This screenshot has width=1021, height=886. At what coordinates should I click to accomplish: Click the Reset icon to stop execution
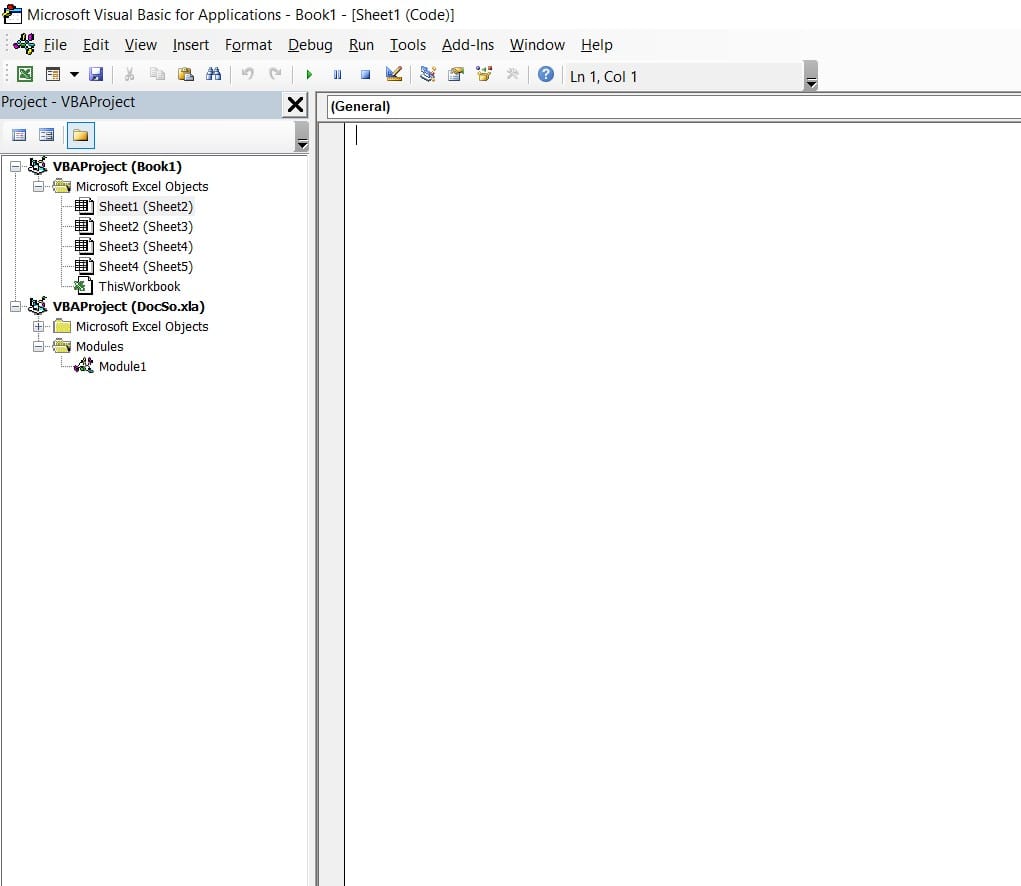[364, 74]
